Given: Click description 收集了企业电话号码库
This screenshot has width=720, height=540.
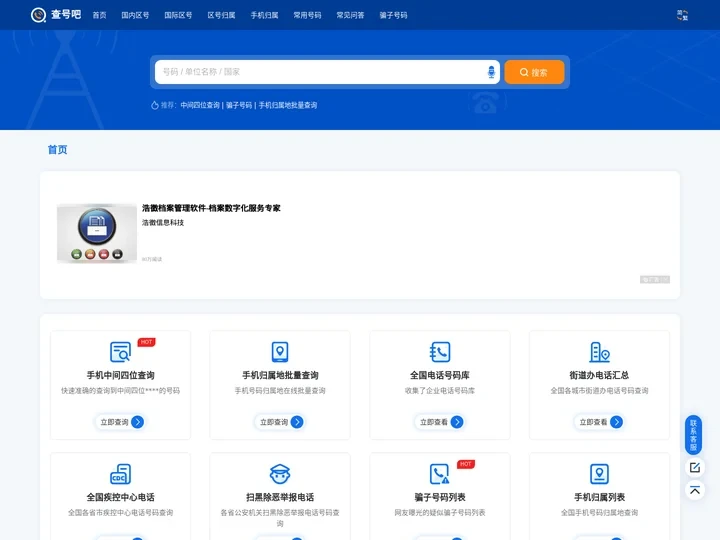Looking at the screenshot, I should 440,391.
